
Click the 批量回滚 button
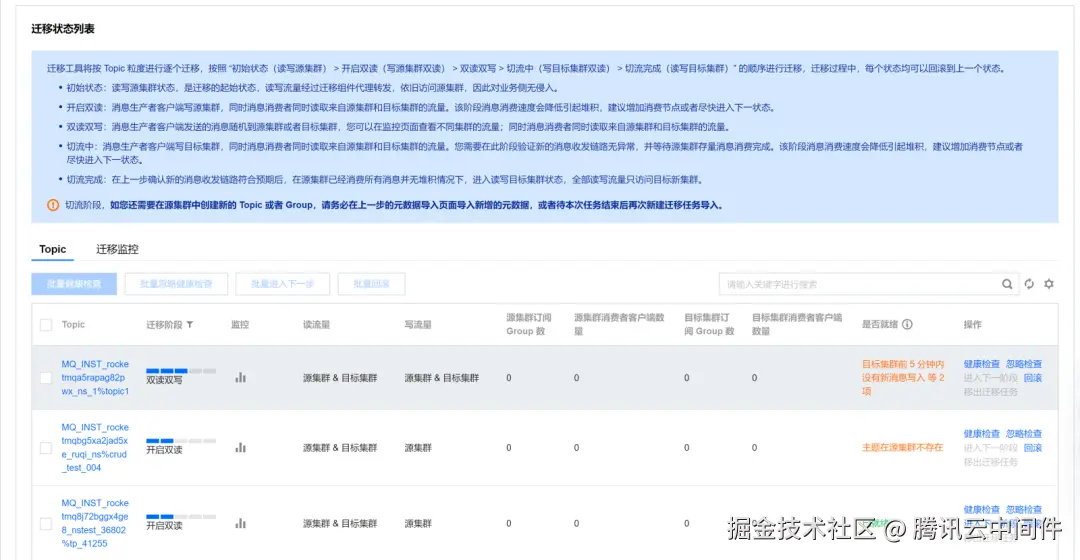pyautogui.click(x=371, y=284)
